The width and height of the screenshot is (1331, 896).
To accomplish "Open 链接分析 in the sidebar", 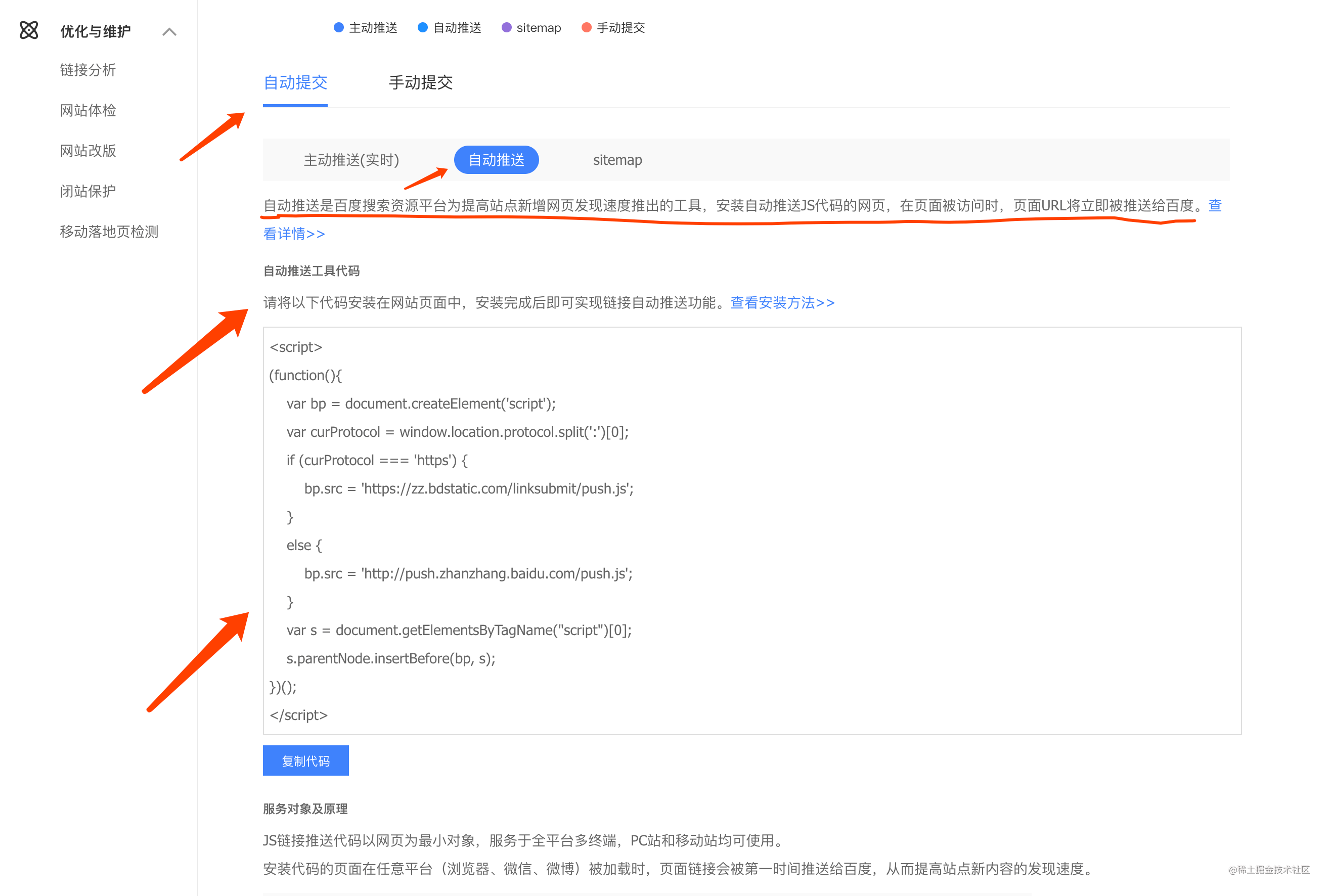I will click(x=88, y=70).
